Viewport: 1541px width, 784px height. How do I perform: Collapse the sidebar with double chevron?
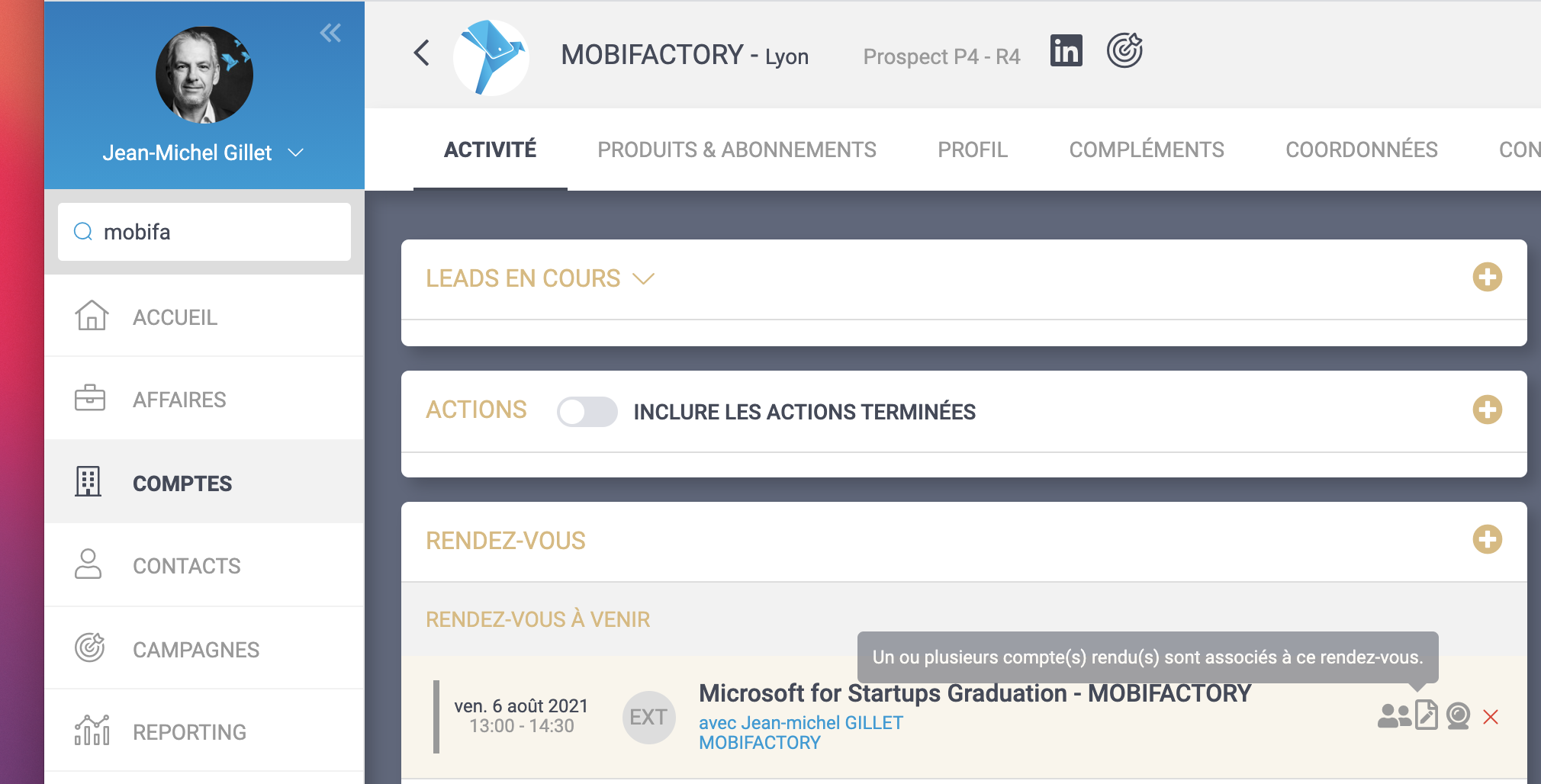pyautogui.click(x=330, y=33)
